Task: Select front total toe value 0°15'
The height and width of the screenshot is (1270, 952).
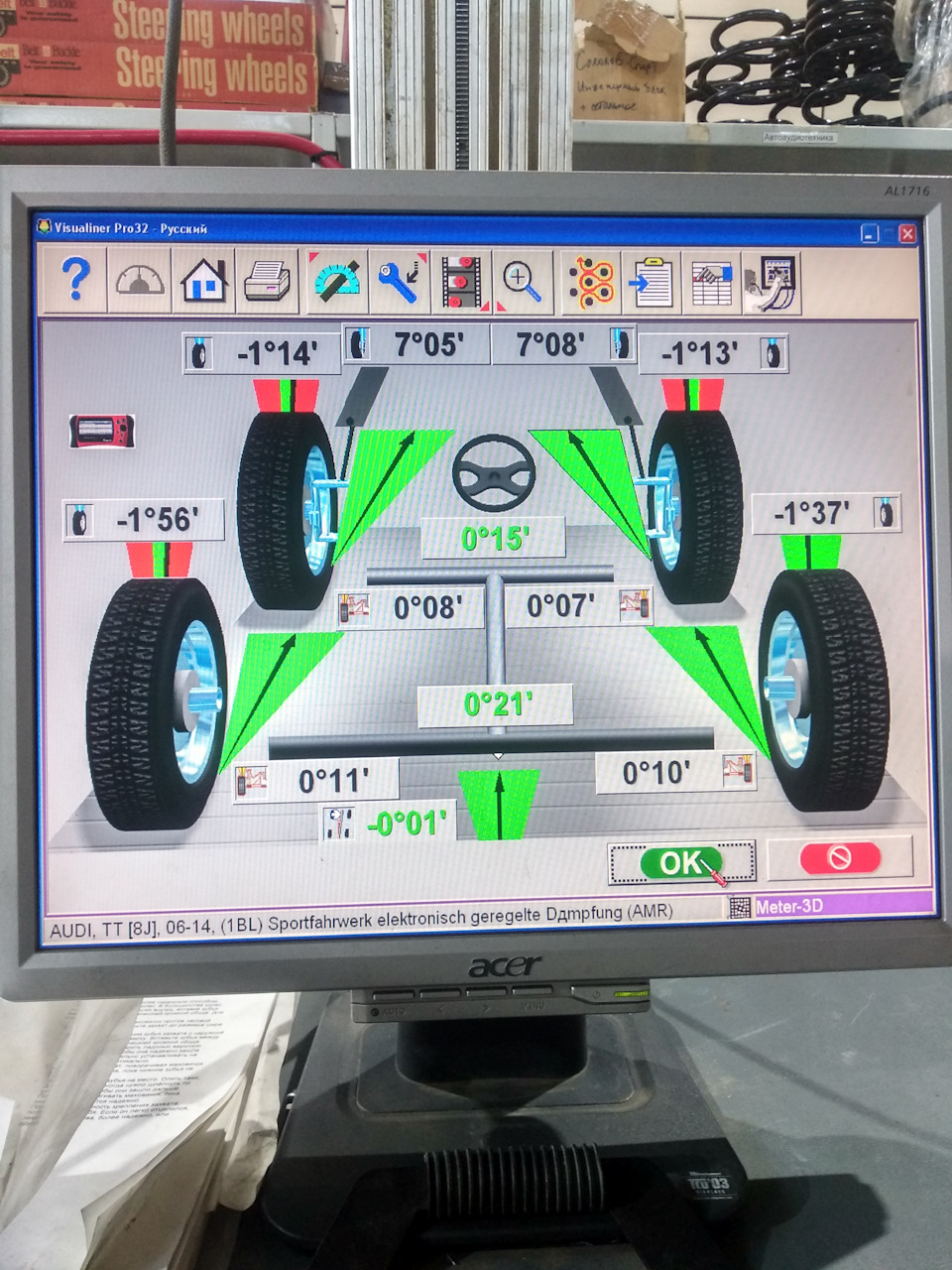Action: [494, 538]
